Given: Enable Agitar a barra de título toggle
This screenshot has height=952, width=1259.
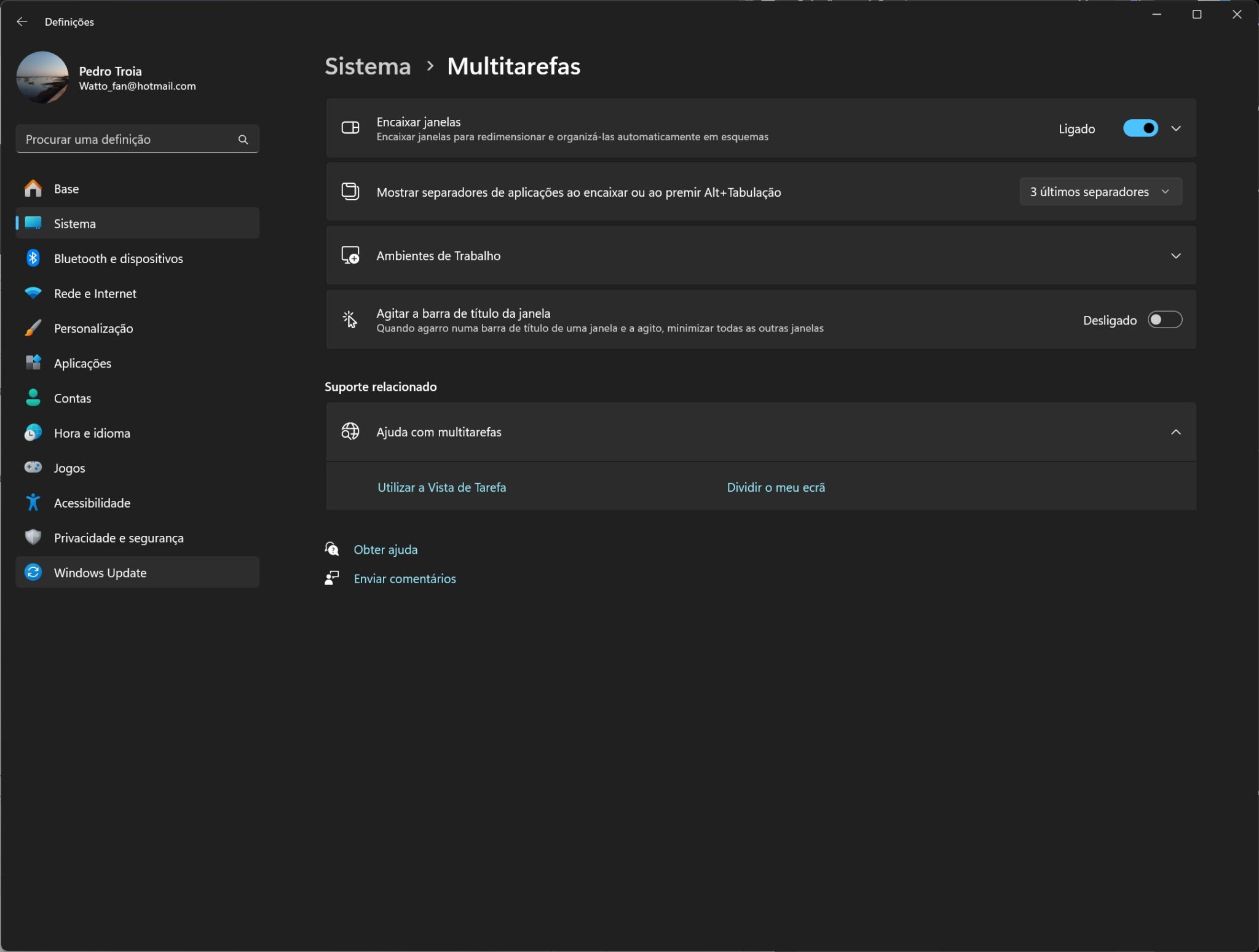Looking at the screenshot, I should click(x=1164, y=320).
